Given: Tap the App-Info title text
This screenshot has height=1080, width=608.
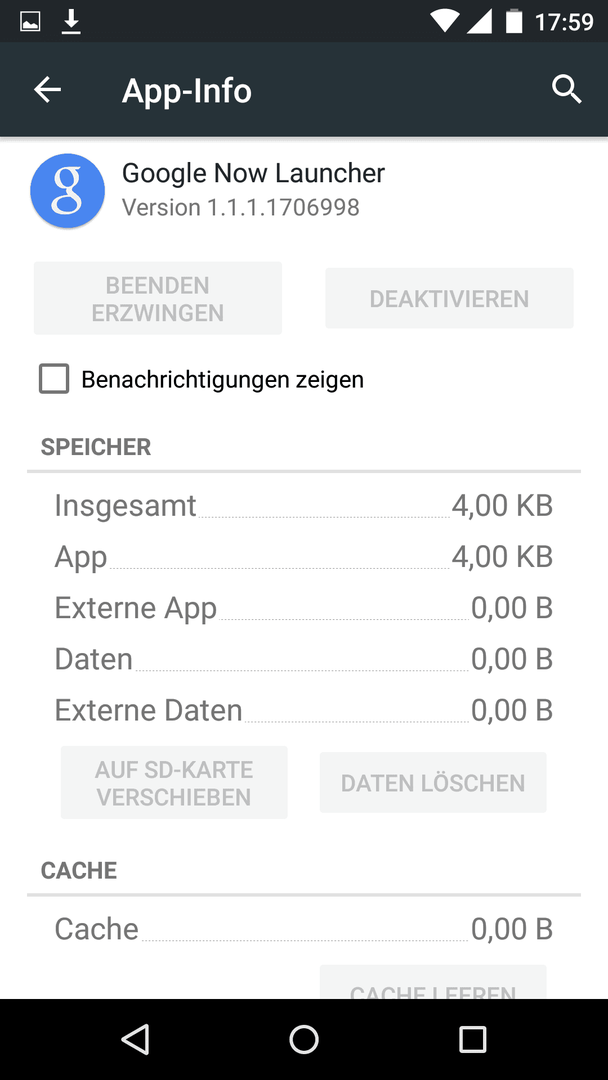Looking at the screenshot, I should pyautogui.click(x=187, y=91).
